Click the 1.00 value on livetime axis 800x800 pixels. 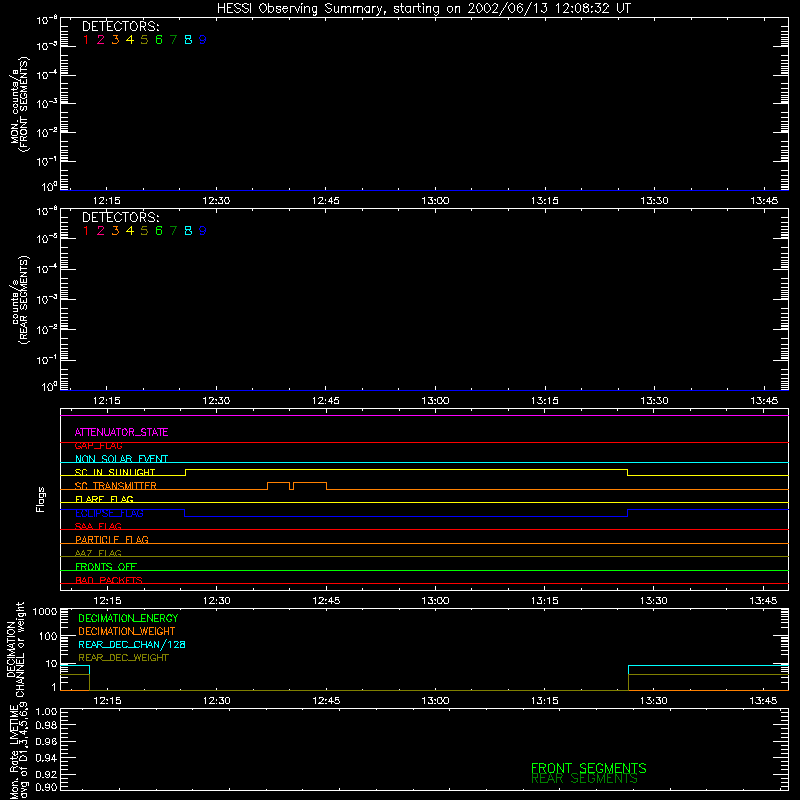pos(46,712)
